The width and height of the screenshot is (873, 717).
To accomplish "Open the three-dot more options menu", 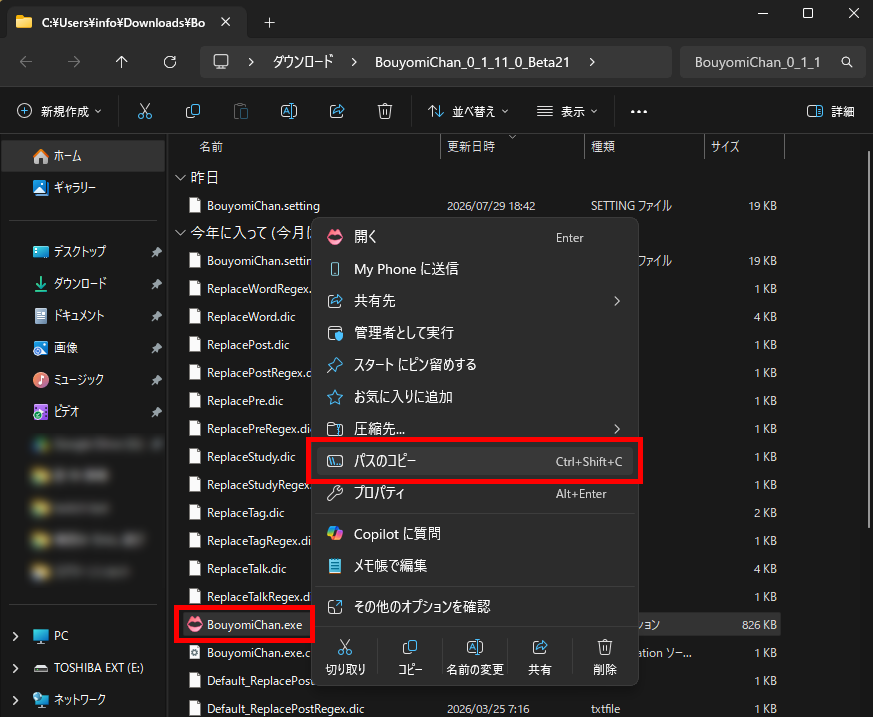I will coord(639,112).
